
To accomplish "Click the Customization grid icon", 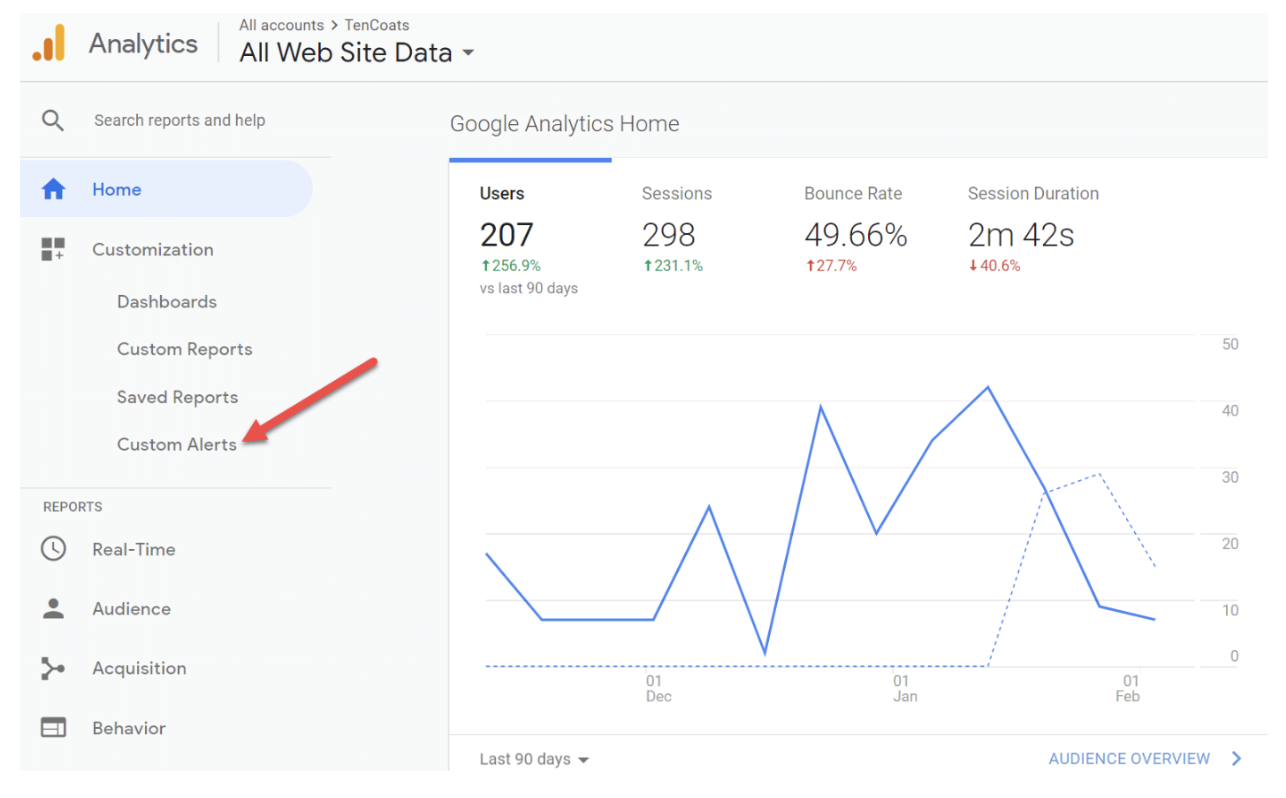I will click(53, 250).
